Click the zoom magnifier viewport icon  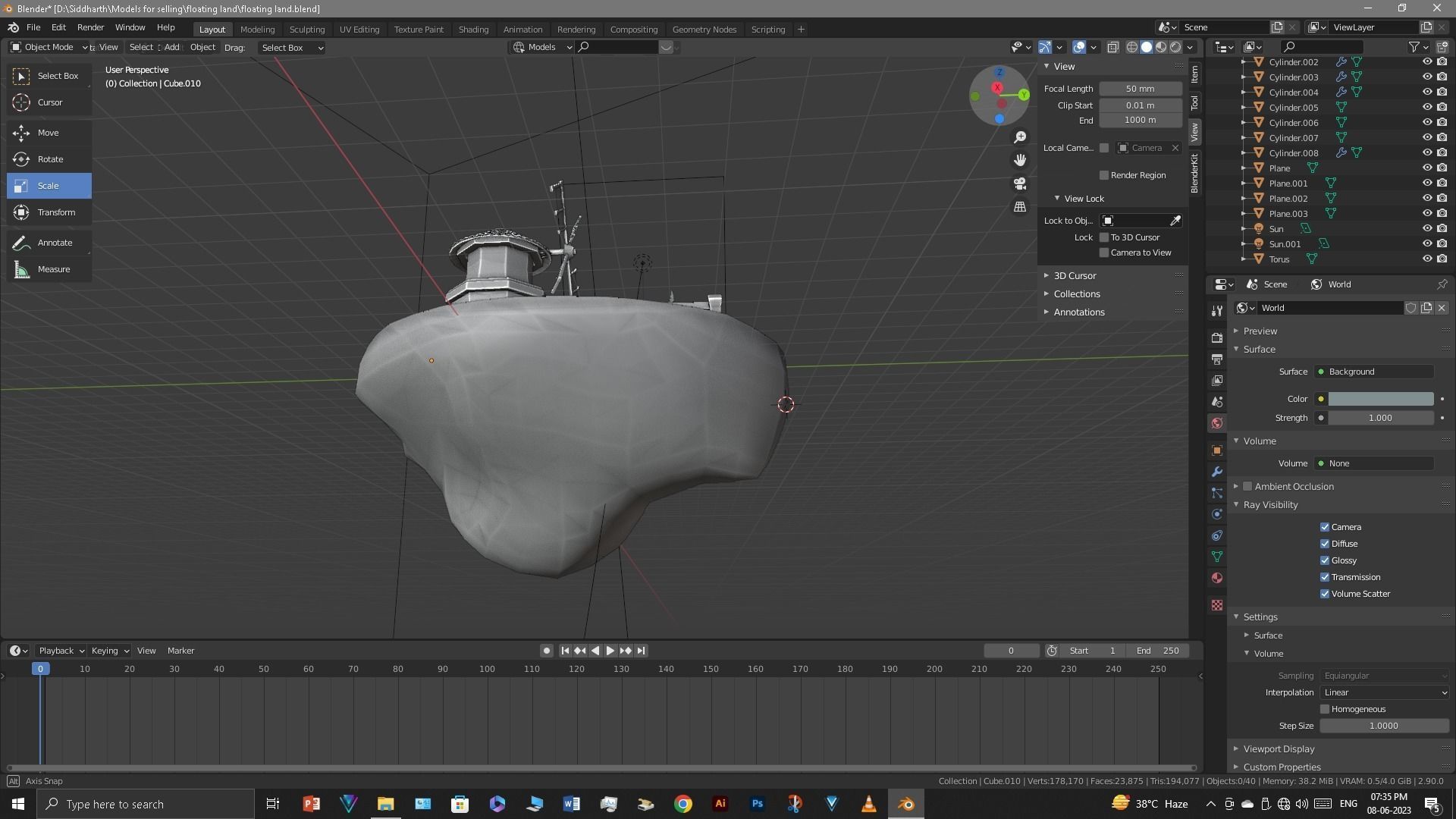1020,137
